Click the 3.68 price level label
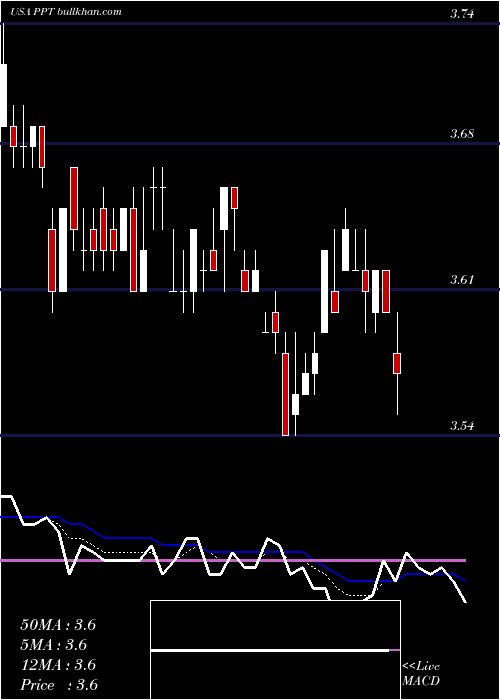The image size is (500, 700). pyautogui.click(x=462, y=133)
